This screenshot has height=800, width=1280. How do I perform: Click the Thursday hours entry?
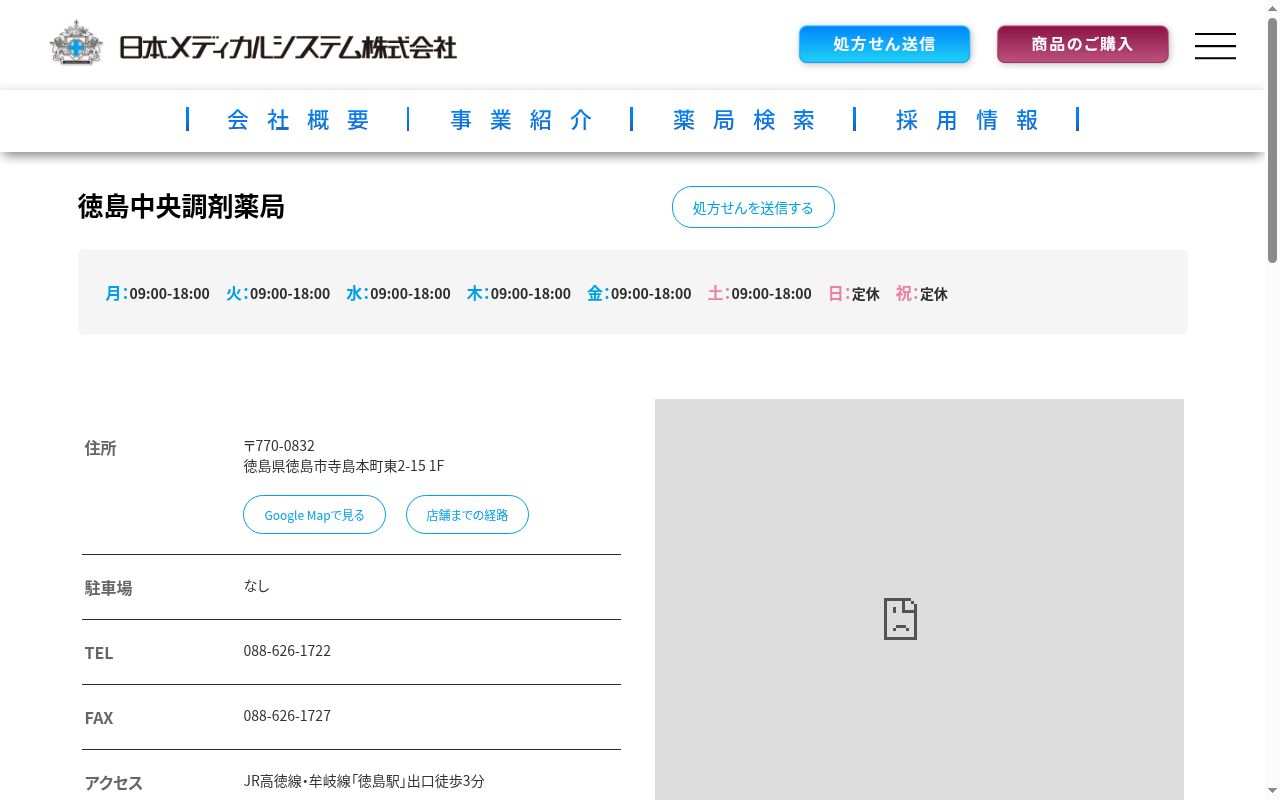pos(519,293)
